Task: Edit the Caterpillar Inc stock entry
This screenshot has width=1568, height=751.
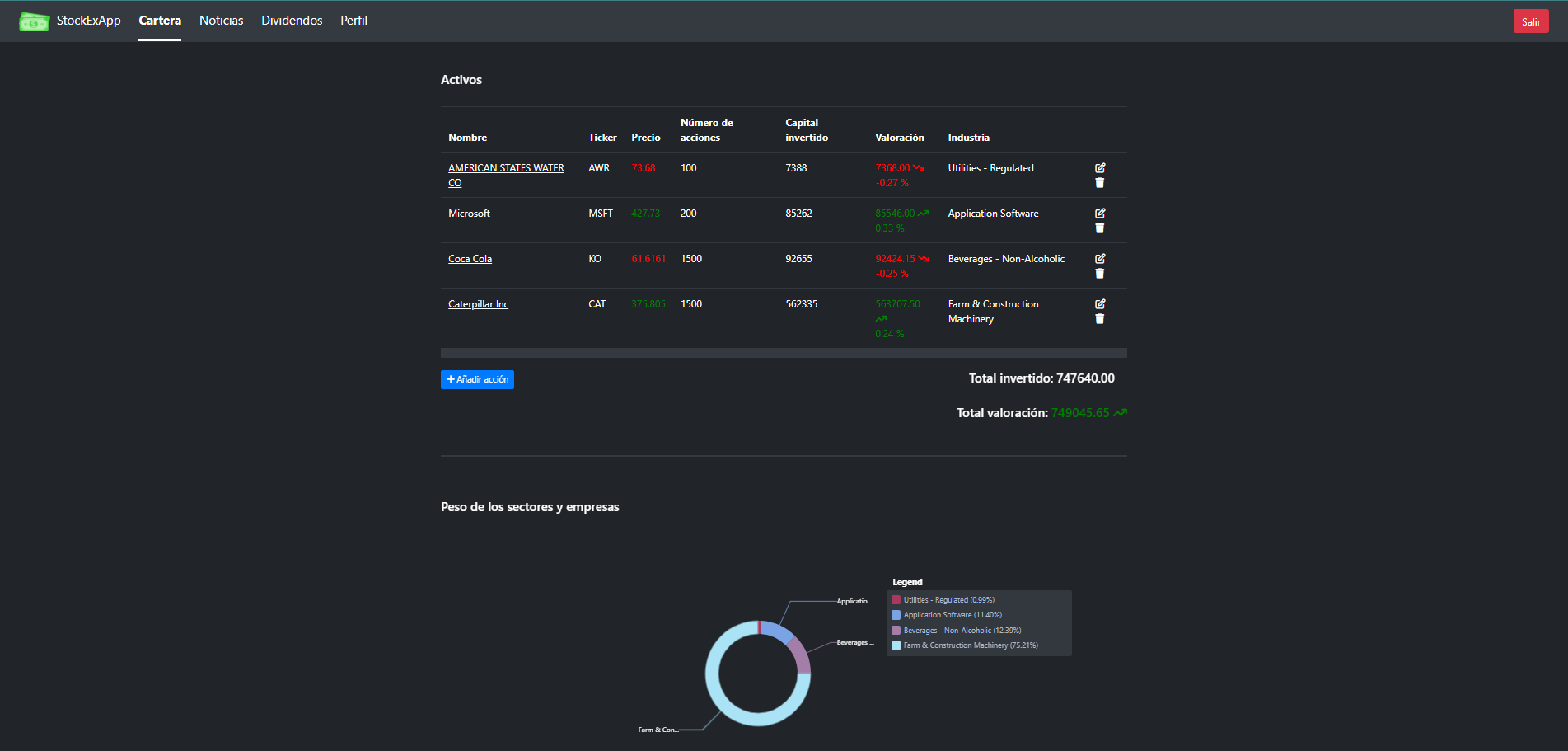Action: [x=1100, y=304]
